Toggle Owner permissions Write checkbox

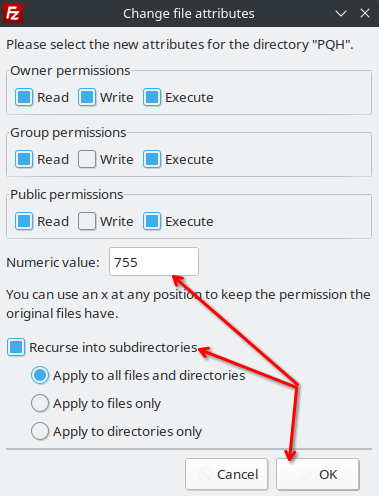tap(87, 97)
